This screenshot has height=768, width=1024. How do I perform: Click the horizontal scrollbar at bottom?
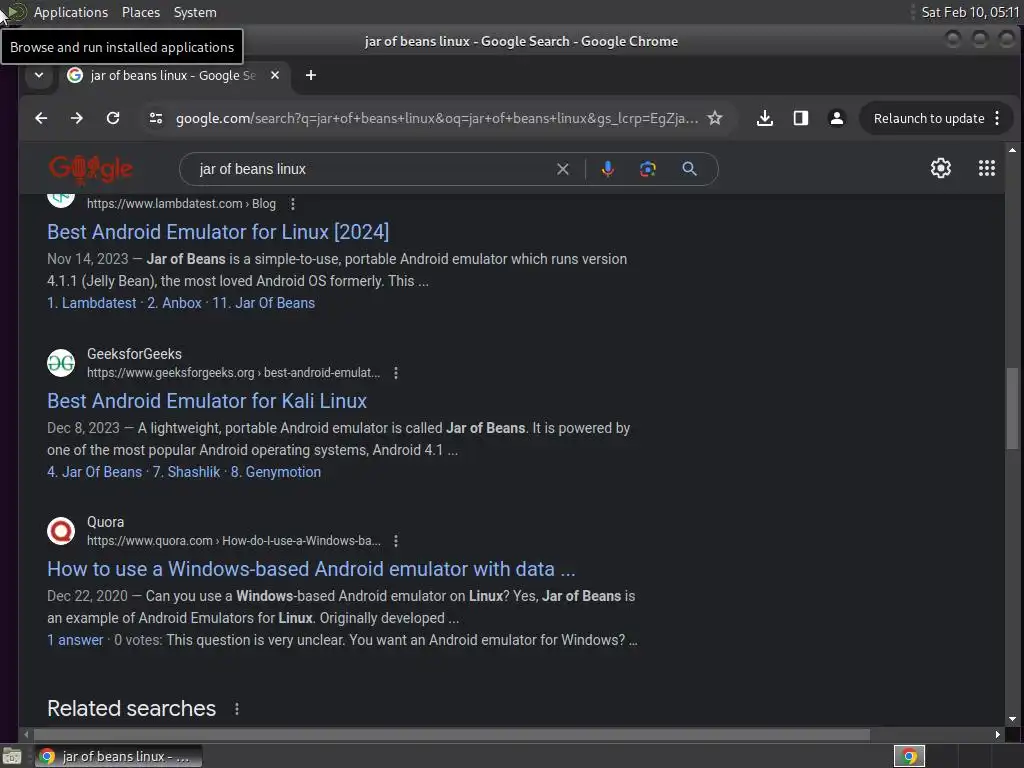(452, 735)
